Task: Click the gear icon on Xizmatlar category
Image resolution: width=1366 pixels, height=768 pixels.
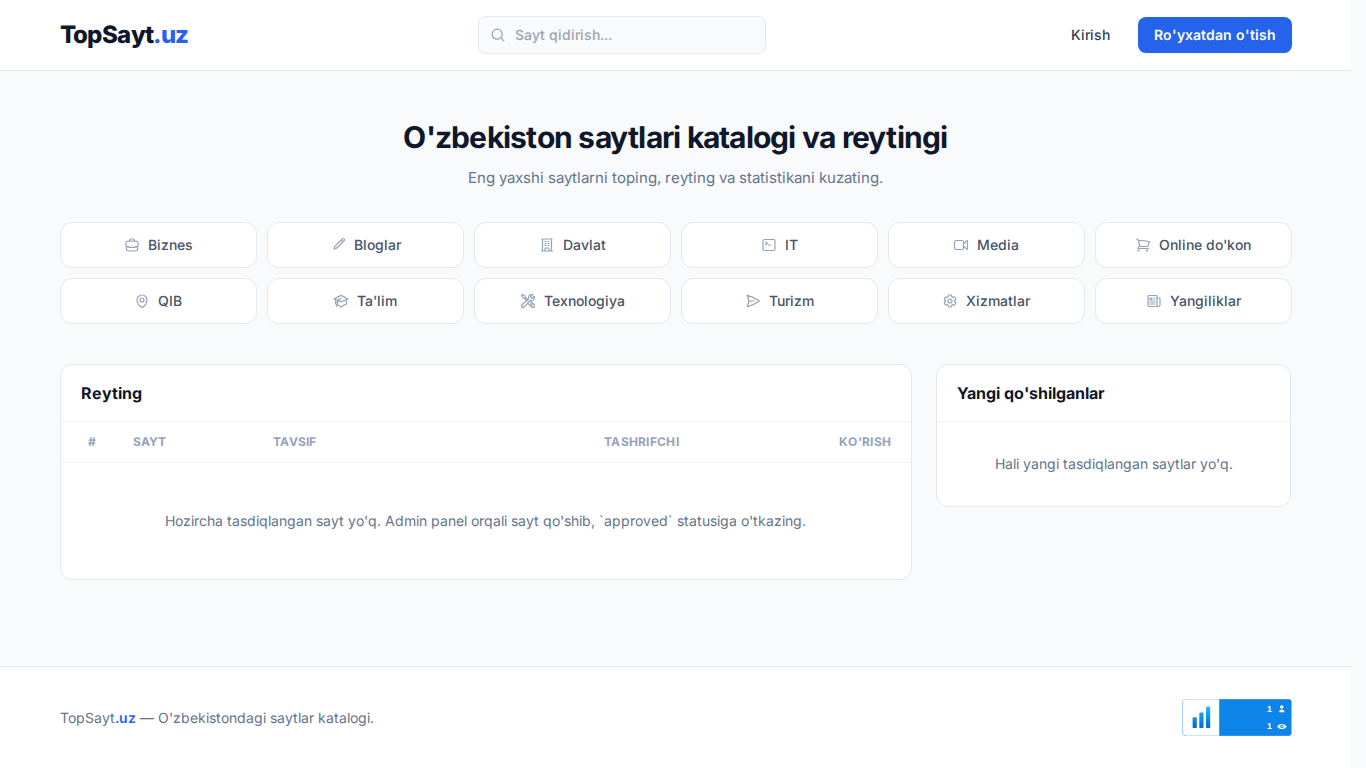Action: [950, 301]
